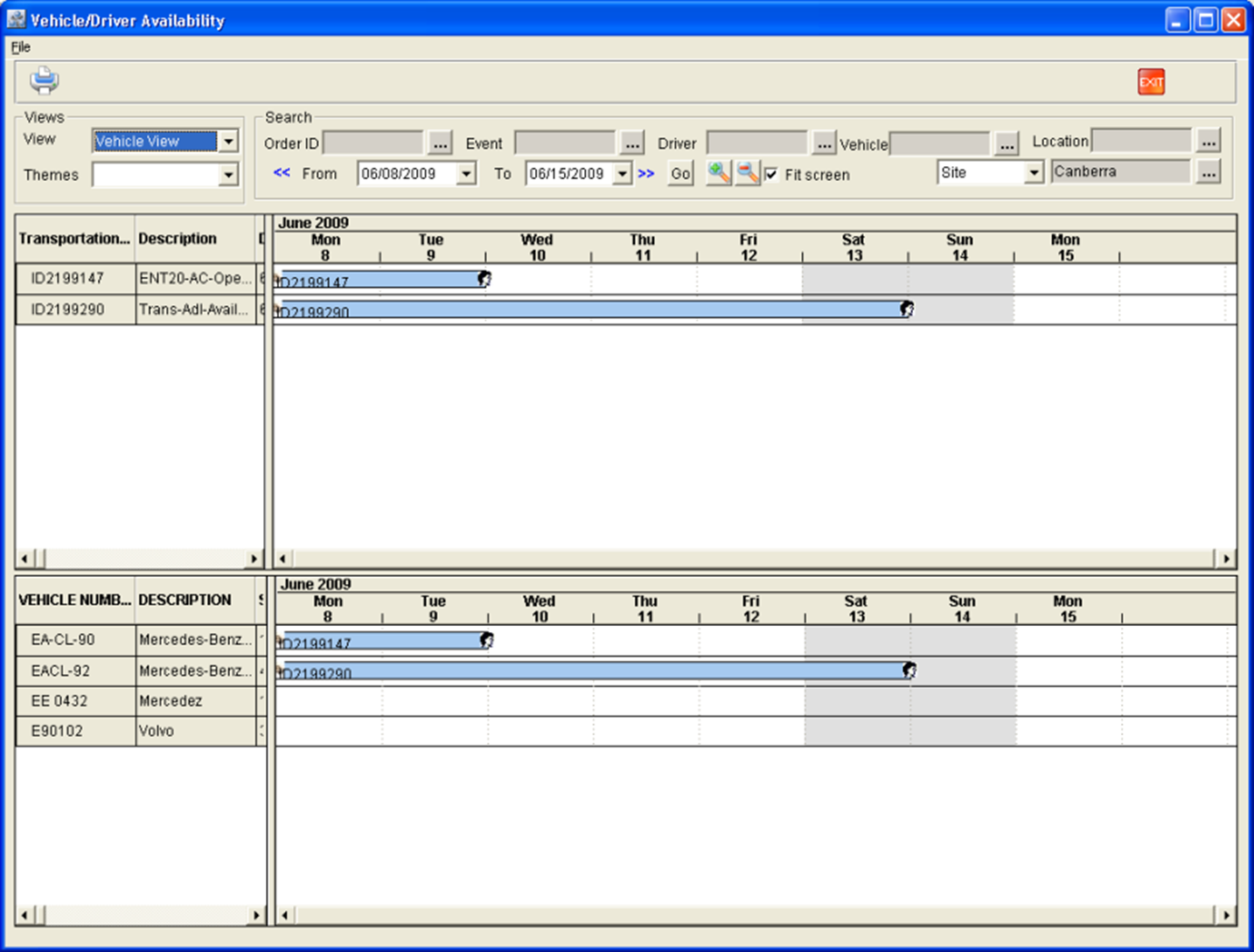The image size is (1254, 952).
Task: Click the Canberra site field
Action: tap(1121, 172)
